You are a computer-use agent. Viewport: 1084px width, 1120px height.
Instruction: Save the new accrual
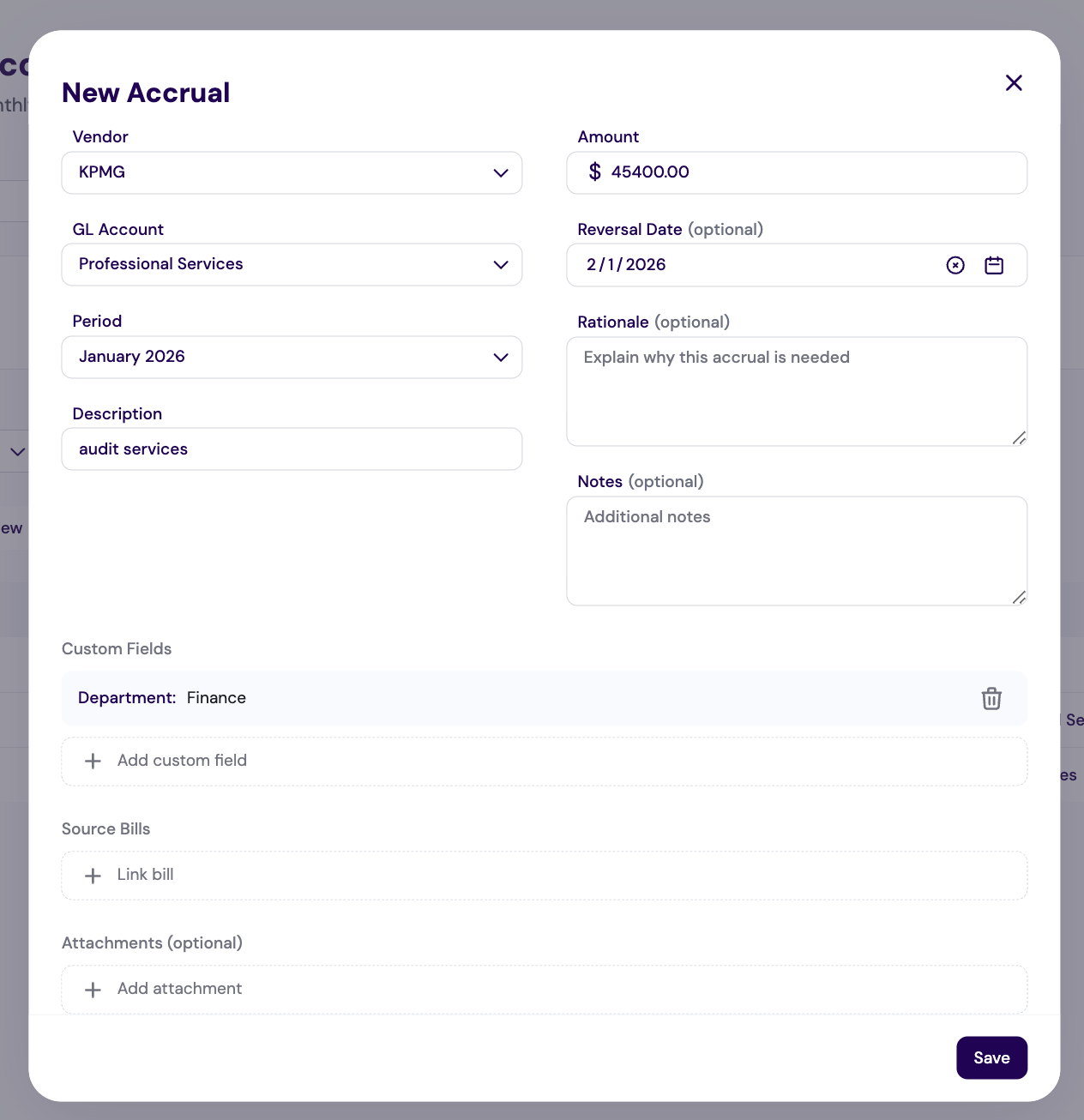[991, 1057]
